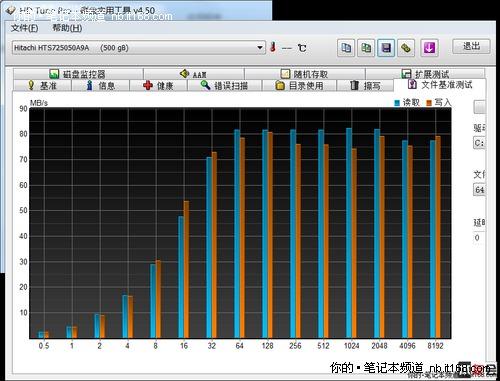Switch to the 健康 tab
Screen dimensions: 500x381
(158, 86)
